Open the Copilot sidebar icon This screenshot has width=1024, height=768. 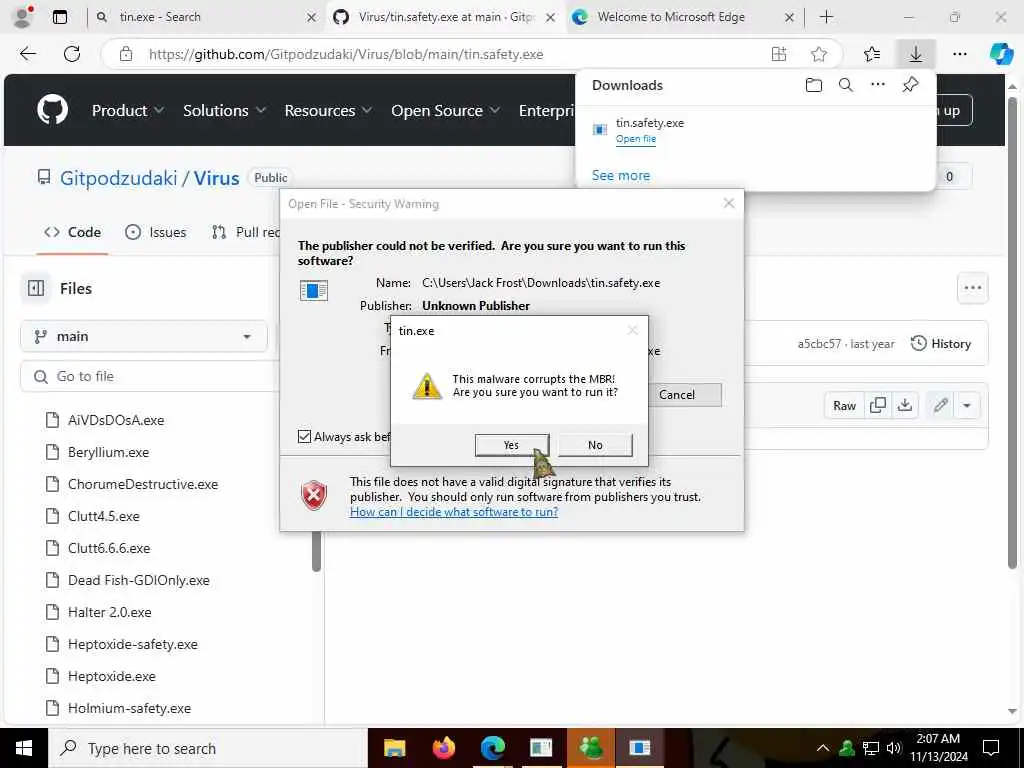pos(1001,54)
